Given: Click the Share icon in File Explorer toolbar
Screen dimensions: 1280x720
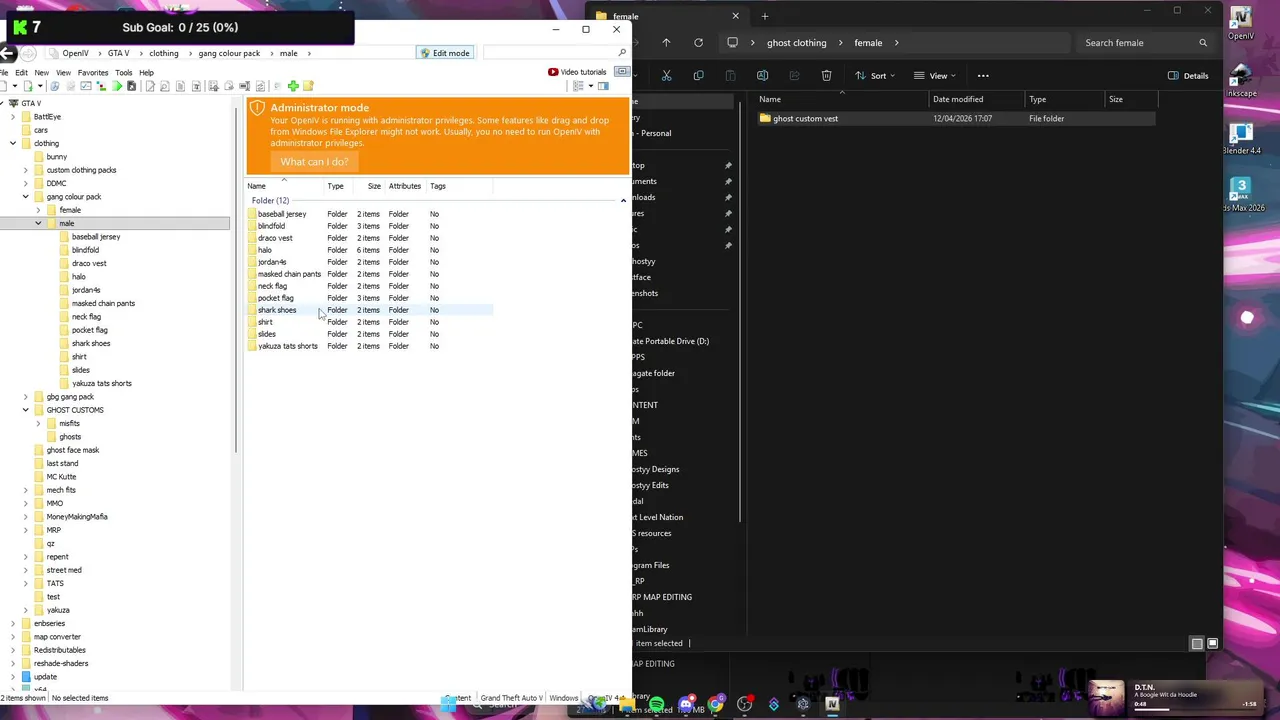Looking at the screenshot, I should click(794, 76).
